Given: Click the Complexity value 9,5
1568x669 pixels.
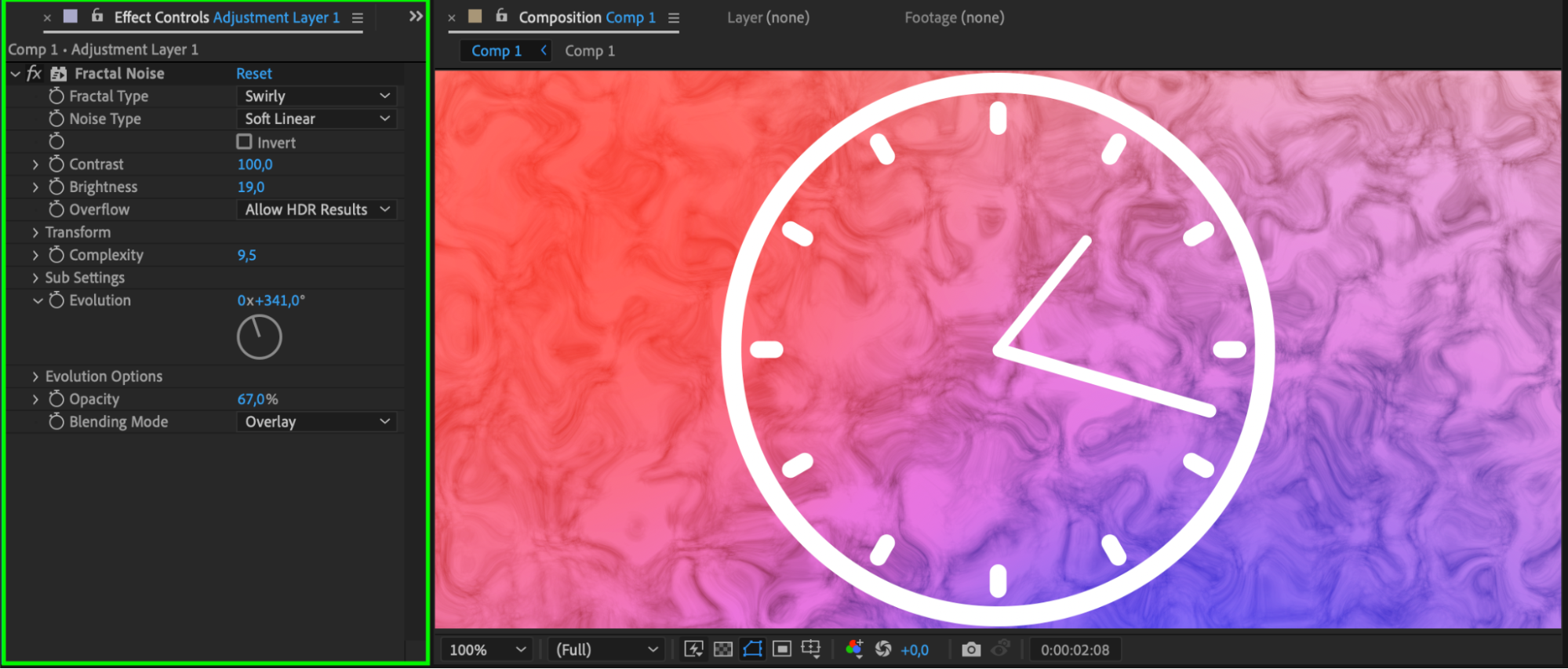Looking at the screenshot, I should click(x=246, y=256).
